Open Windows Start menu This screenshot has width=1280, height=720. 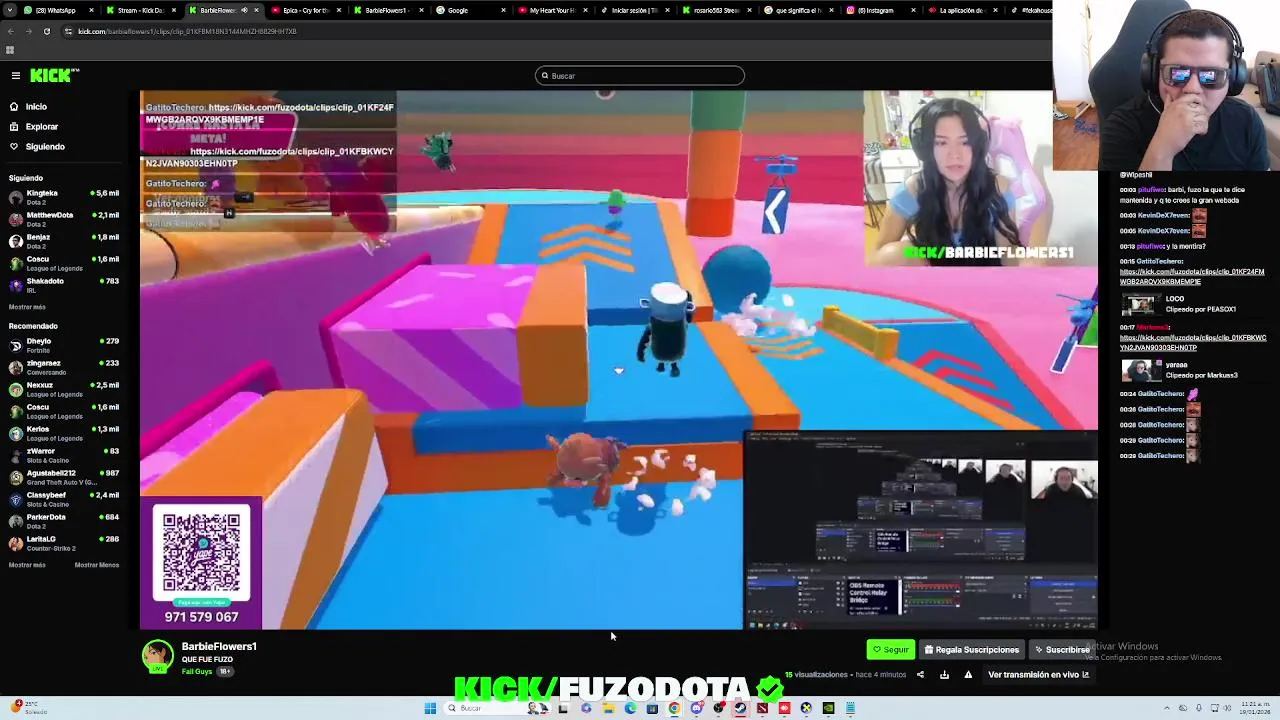pyautogui.click(x=430, y=708)
